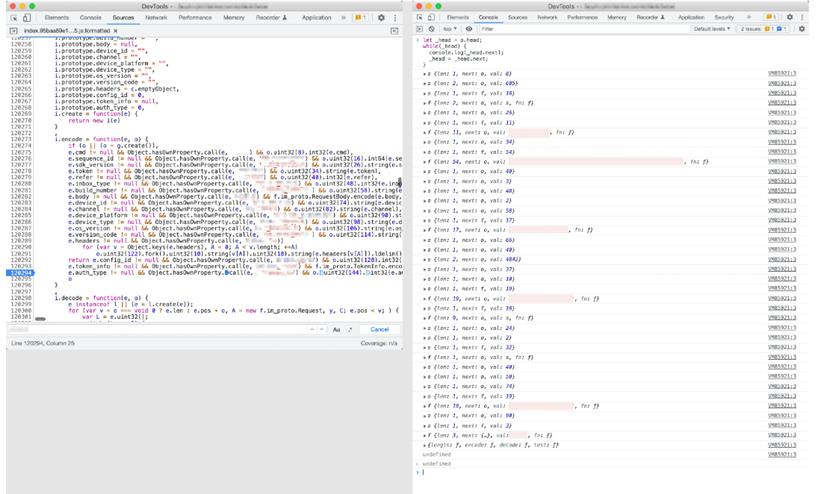This screenshot has width=820, height=494.
Task: Set breakpoint on line number 120298
Action: (21, 298)
